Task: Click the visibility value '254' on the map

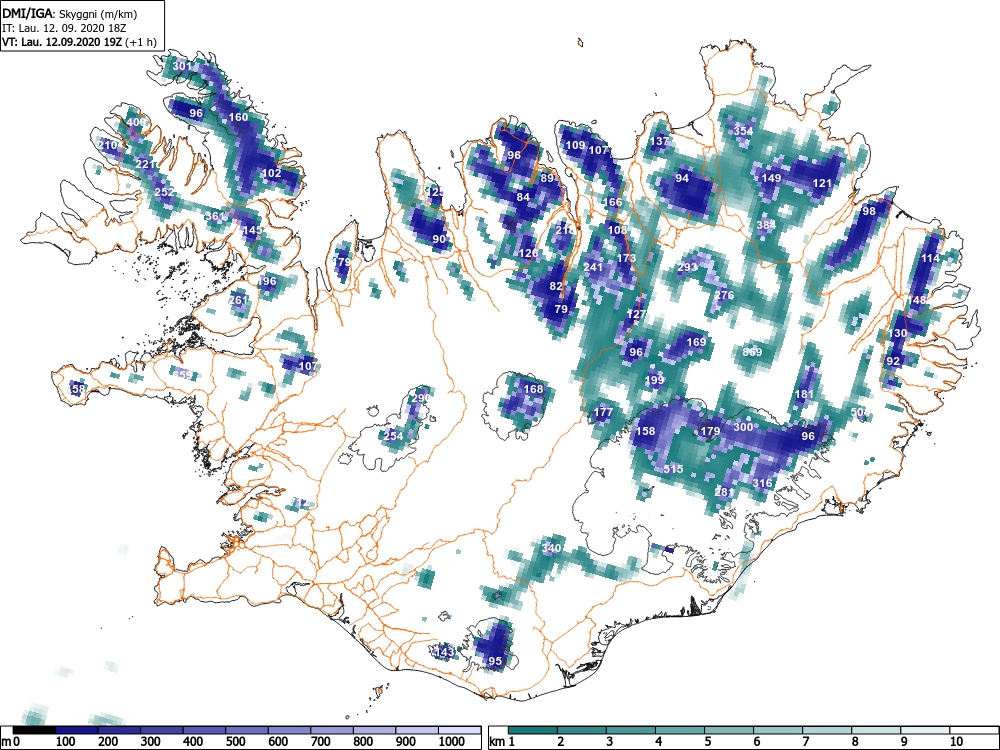Action: pyautogui.click(x=393, y=436)
